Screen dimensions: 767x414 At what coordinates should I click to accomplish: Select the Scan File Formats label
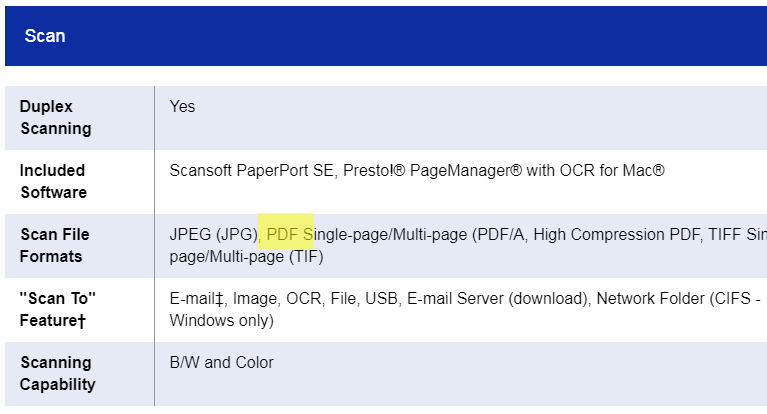(54, 245)
